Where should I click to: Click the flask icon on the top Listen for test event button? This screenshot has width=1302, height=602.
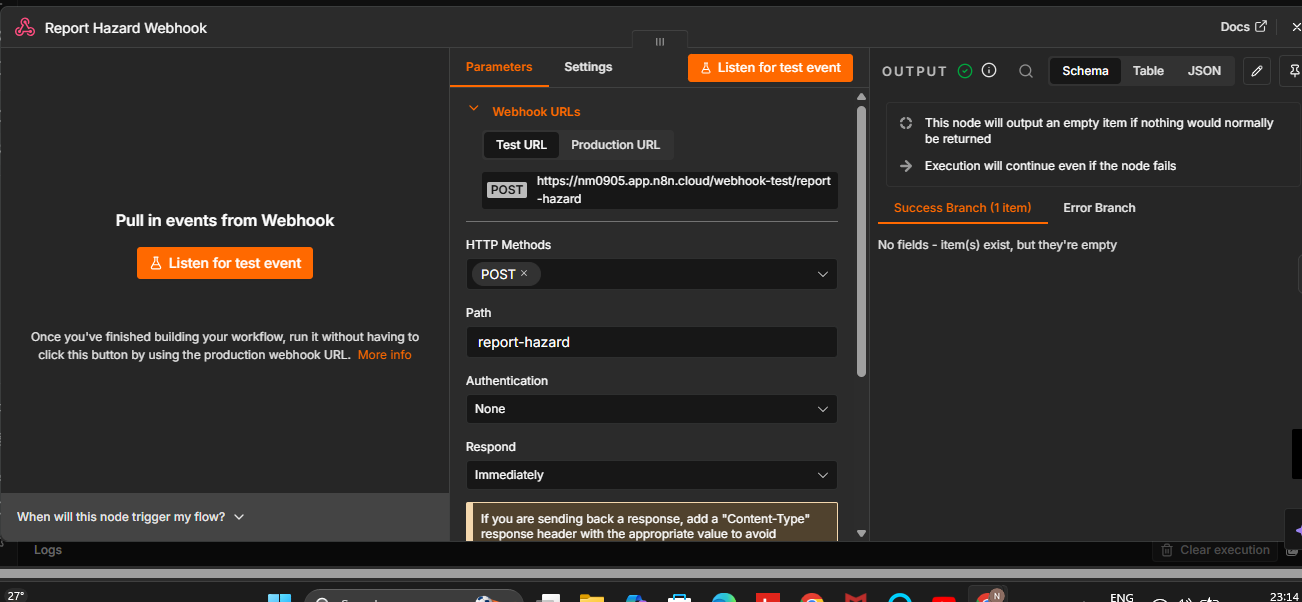coord(706,67)
